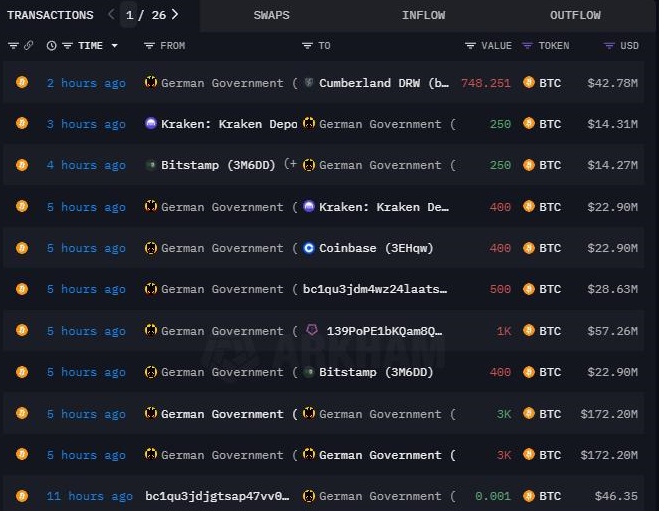Image resolution: width=659 pixels, height=511 pixels.
Task: Open the '3 hours ago' transaction link
Action: pos(86,124)
